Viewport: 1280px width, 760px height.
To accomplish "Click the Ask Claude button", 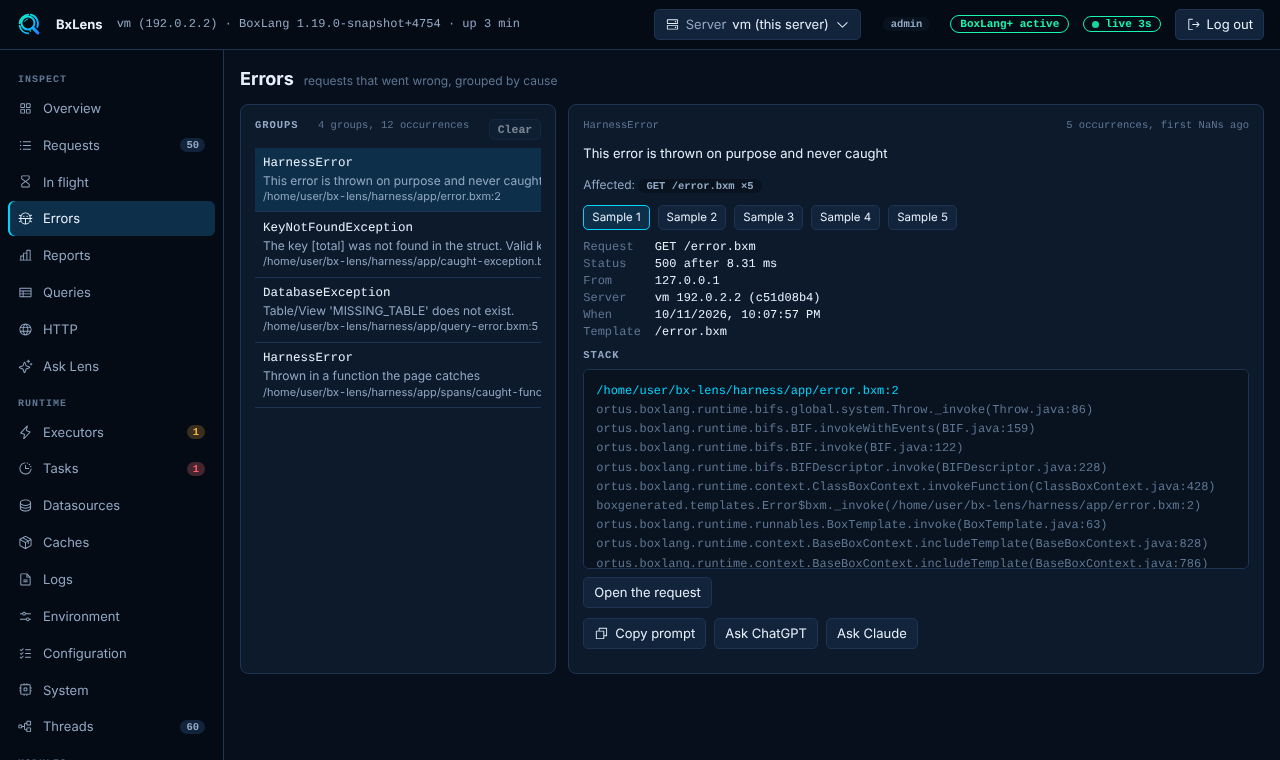I will pos(872,633).
